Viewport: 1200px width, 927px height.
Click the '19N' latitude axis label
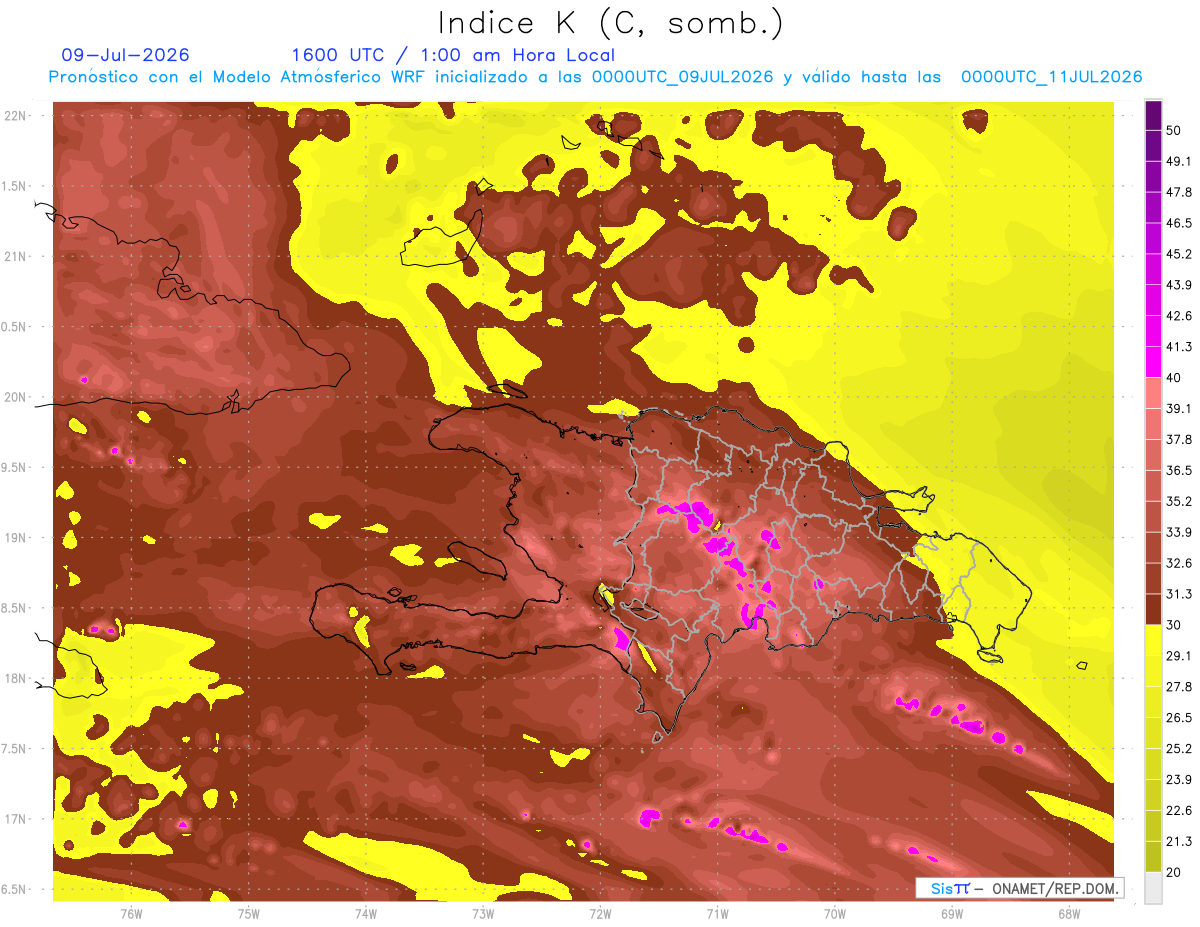tap(16, 538)
